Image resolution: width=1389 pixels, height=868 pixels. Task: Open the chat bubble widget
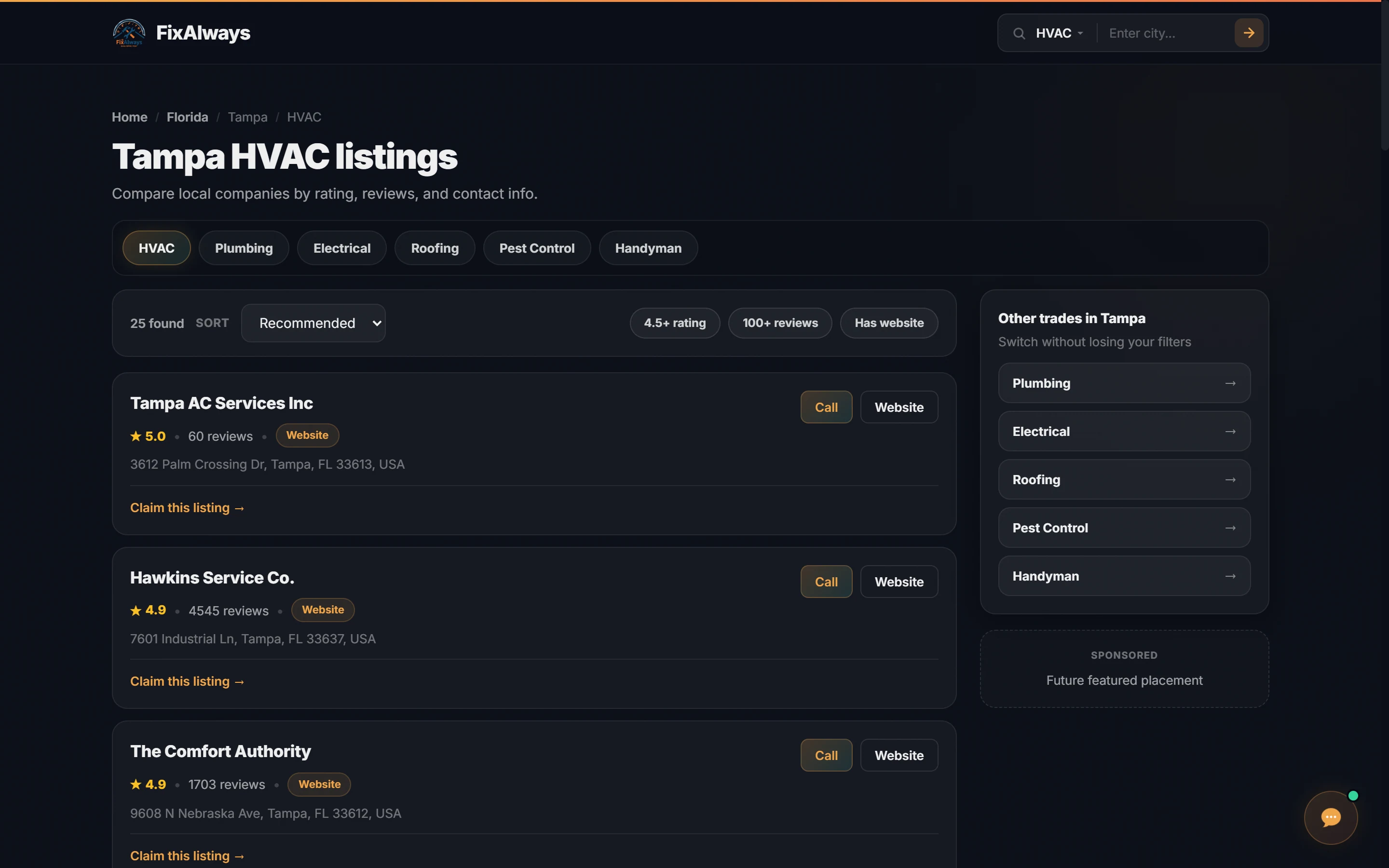[1331, 817]
